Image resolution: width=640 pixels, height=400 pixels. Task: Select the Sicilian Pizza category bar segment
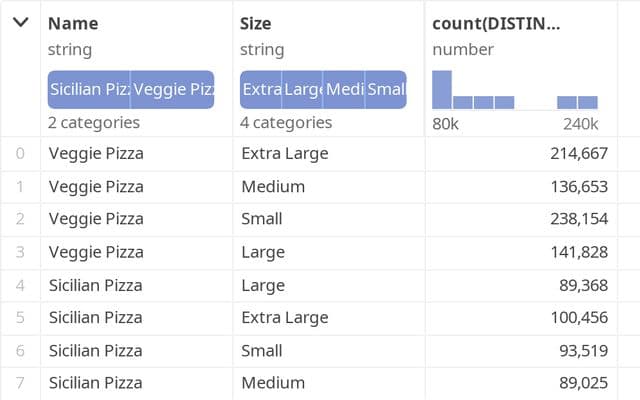(89, 89)
